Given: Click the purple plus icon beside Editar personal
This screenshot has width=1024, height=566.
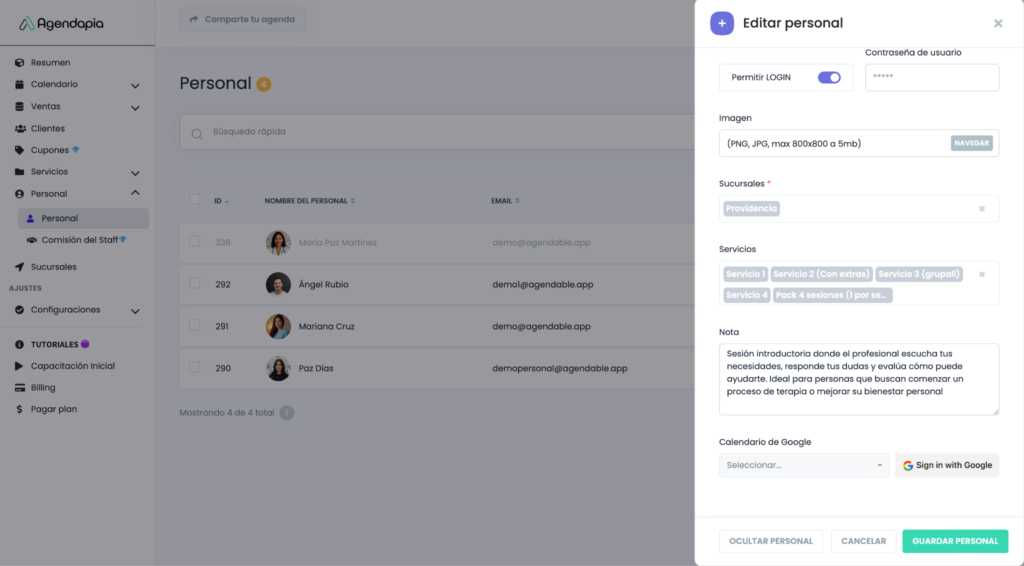Looking at the screenshot, I should 722,23.
